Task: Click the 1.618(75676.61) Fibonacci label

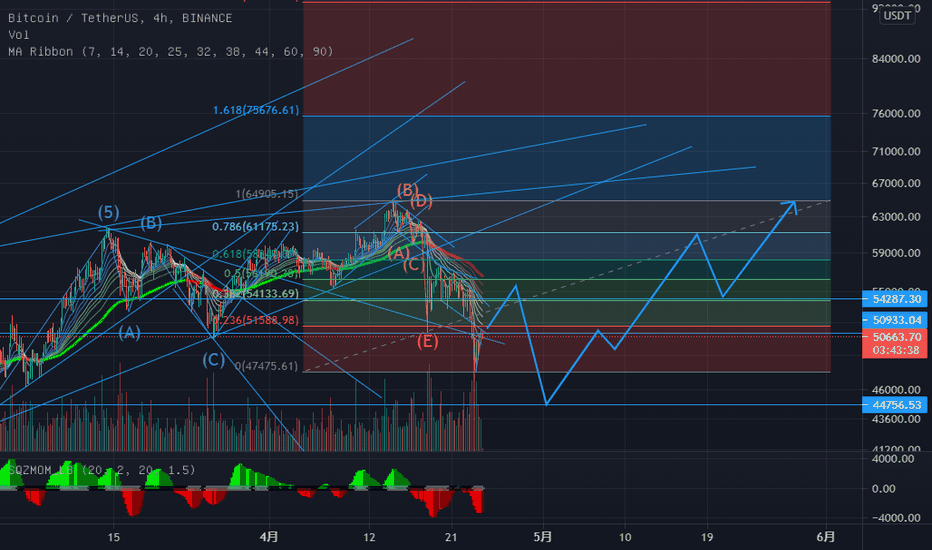Action: [256, 110]
